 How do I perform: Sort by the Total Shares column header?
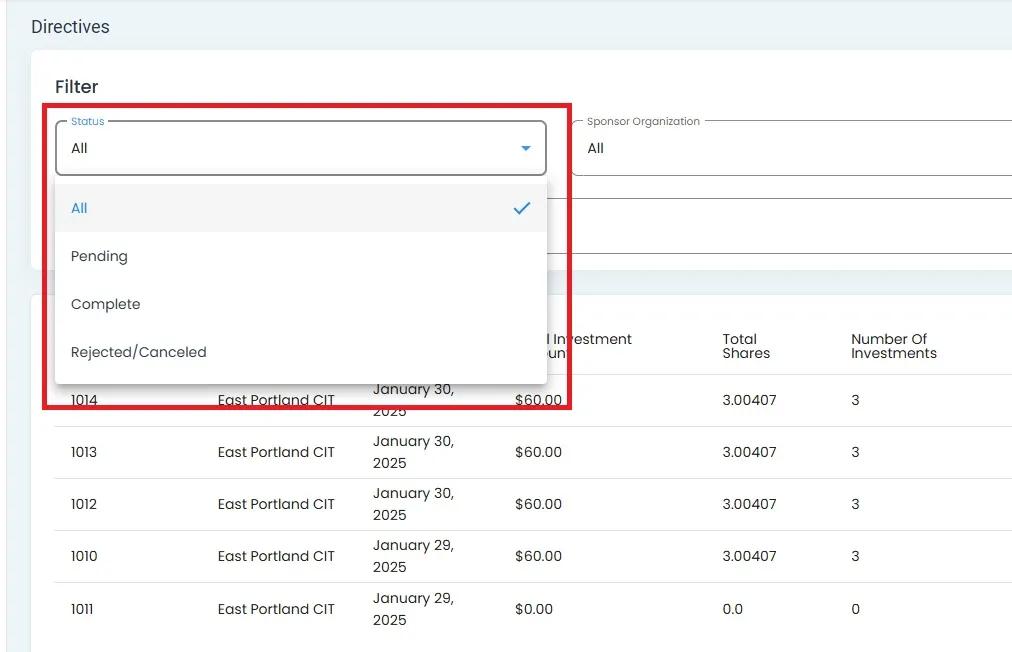746,346
